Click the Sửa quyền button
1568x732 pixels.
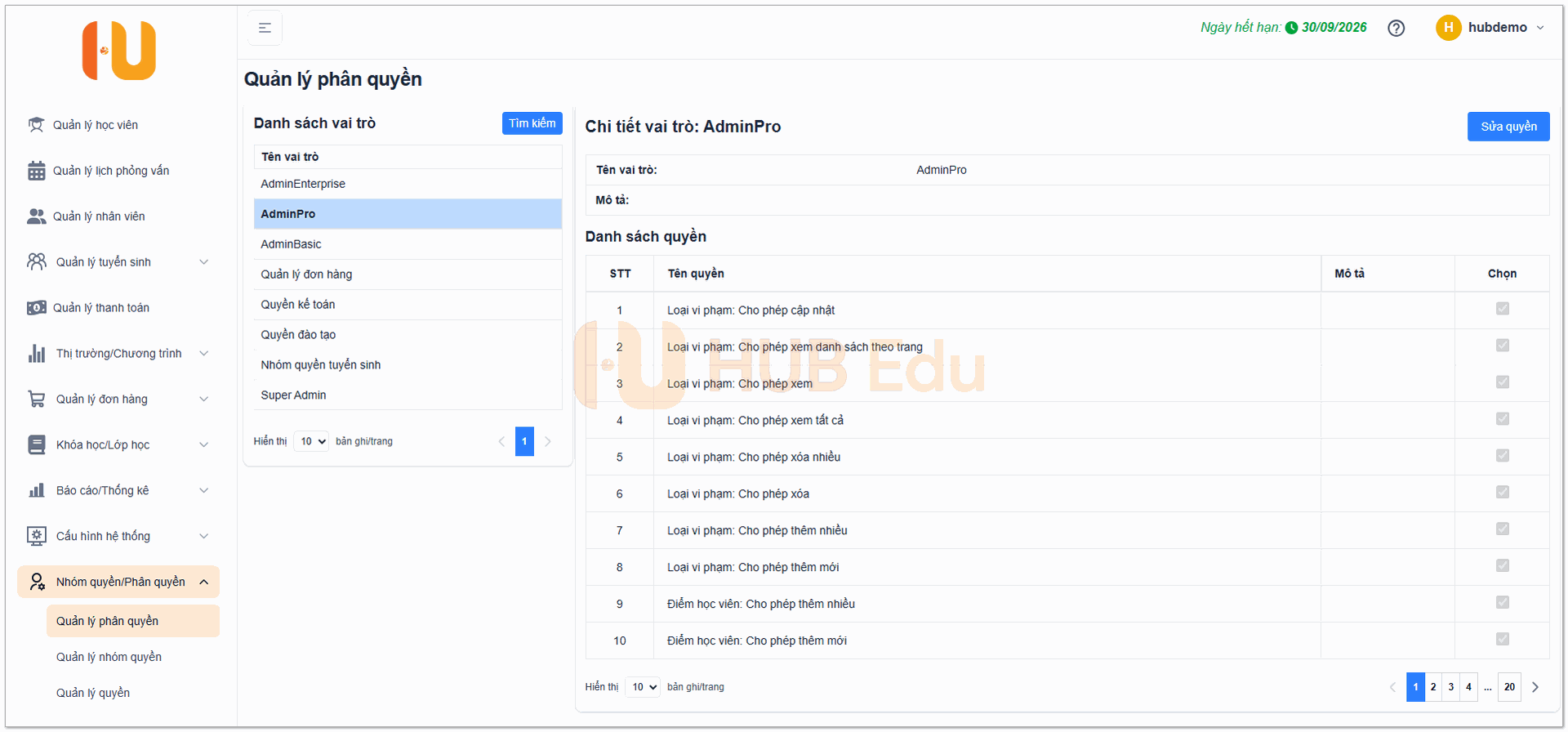1508,127
